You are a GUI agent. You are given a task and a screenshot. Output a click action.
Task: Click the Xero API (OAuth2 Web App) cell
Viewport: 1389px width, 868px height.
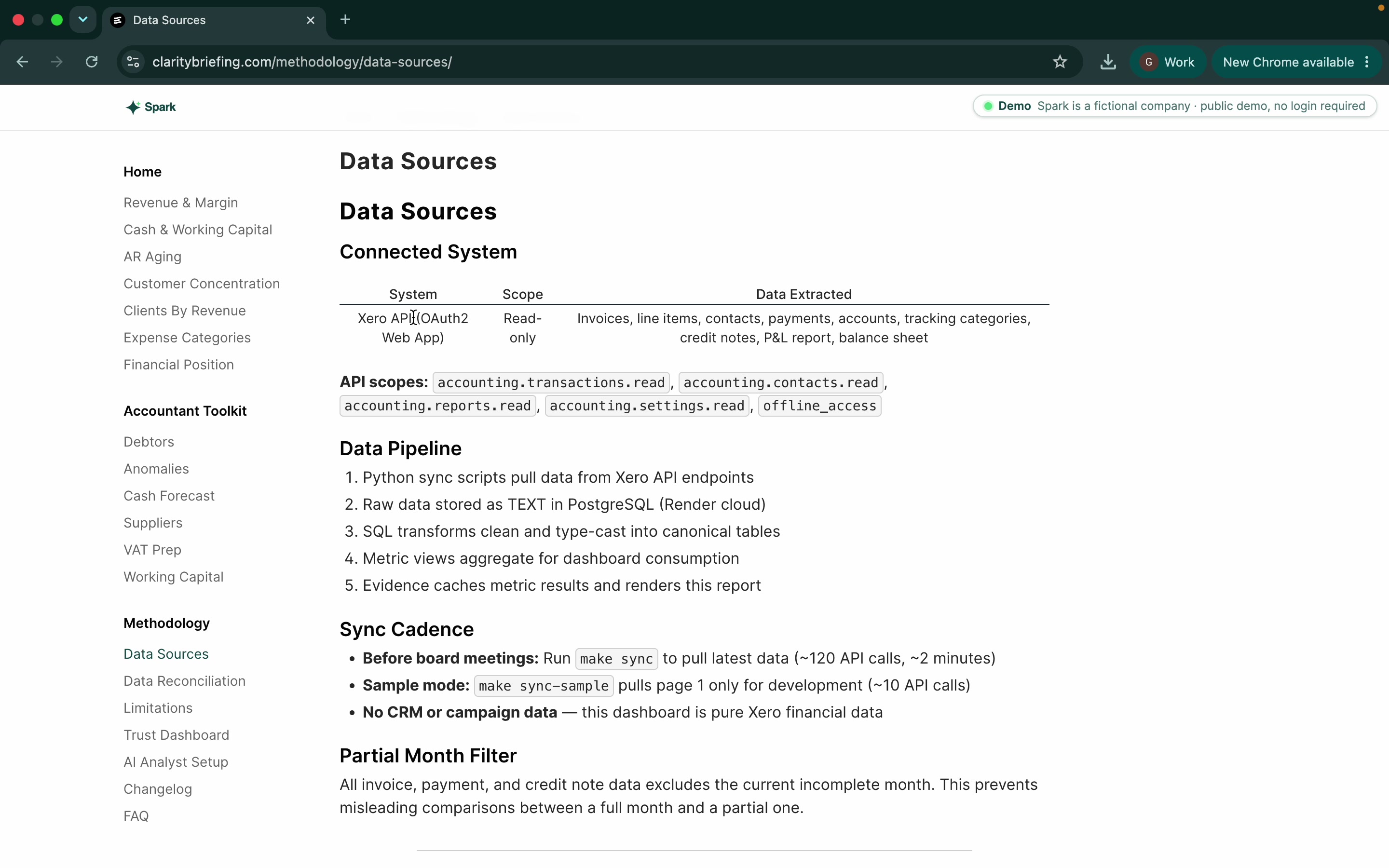coord(413,328)
